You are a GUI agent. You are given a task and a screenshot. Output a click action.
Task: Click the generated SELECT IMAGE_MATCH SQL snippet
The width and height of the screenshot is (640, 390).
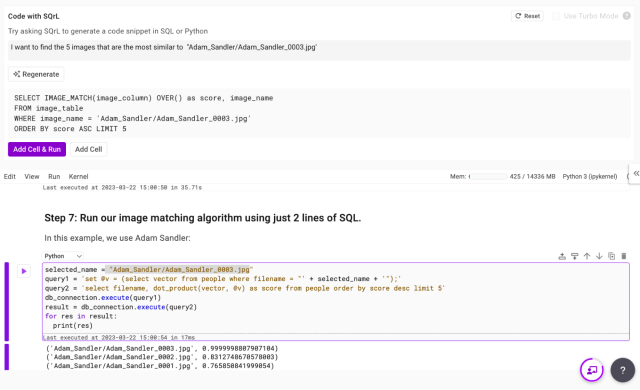[320, 113]
